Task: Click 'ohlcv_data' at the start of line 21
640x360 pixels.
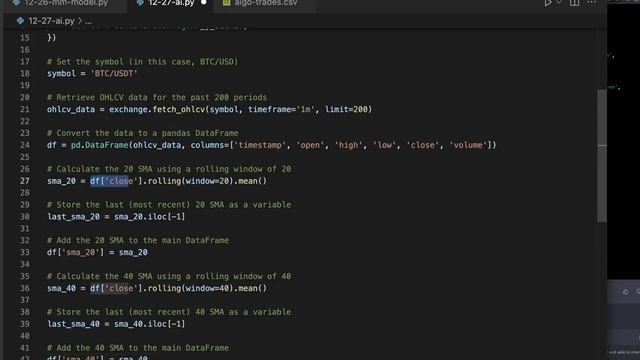Action: (x=71, y=109)
